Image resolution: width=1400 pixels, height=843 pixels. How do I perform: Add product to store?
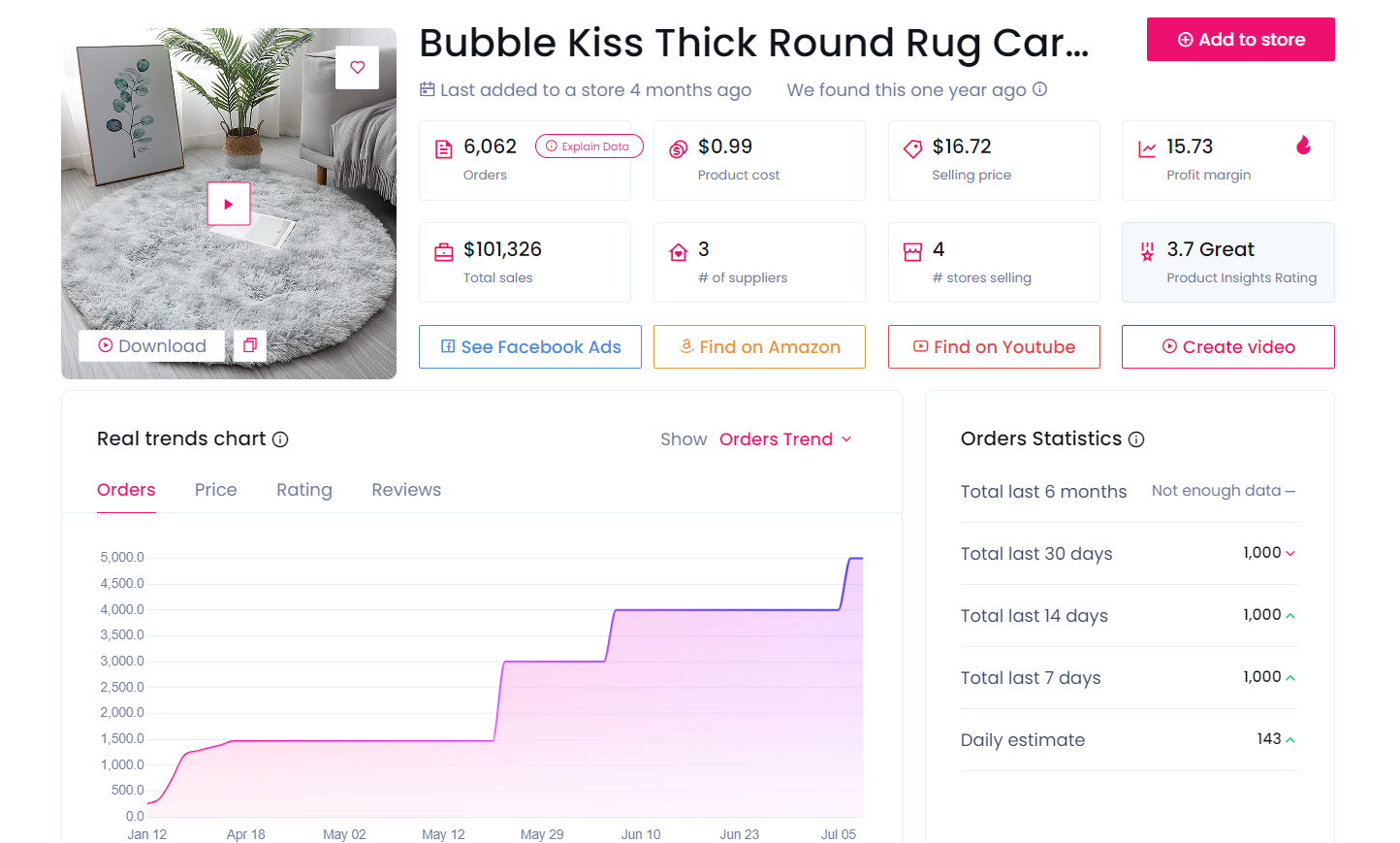pos(1240,40)
